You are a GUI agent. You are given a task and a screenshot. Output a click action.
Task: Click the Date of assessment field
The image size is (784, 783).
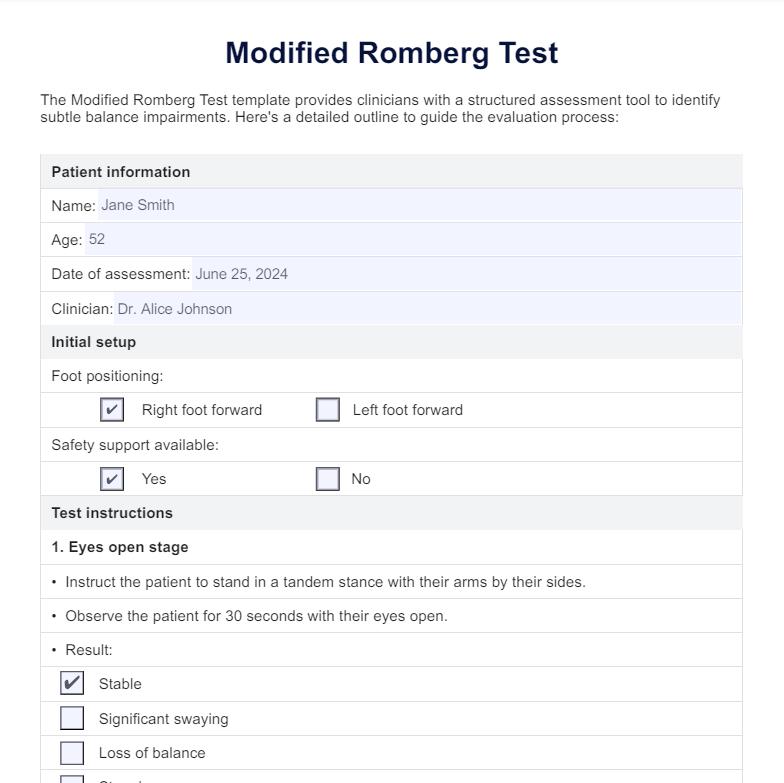pyautogui.click(x=466, y=274)
